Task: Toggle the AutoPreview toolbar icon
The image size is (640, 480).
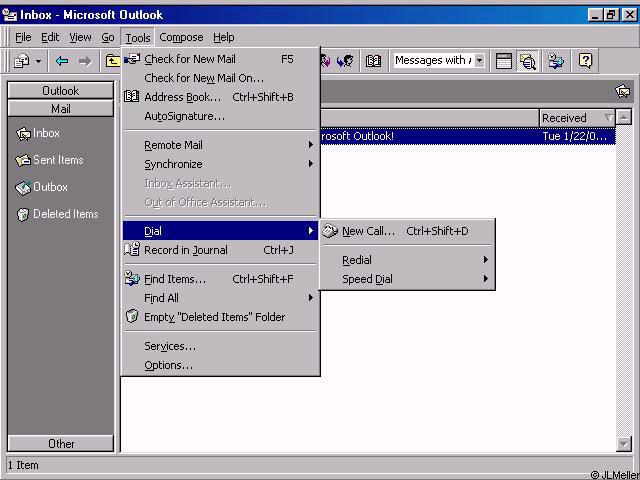Action: point(527,61)
